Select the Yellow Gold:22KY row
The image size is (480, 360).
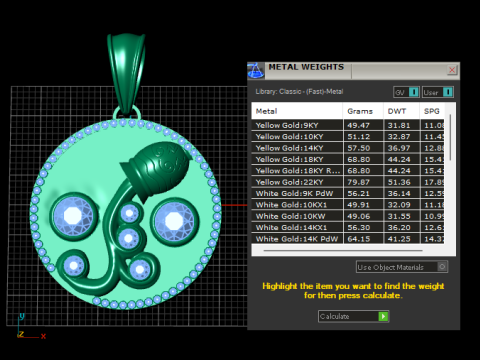[x=348, y=182]
